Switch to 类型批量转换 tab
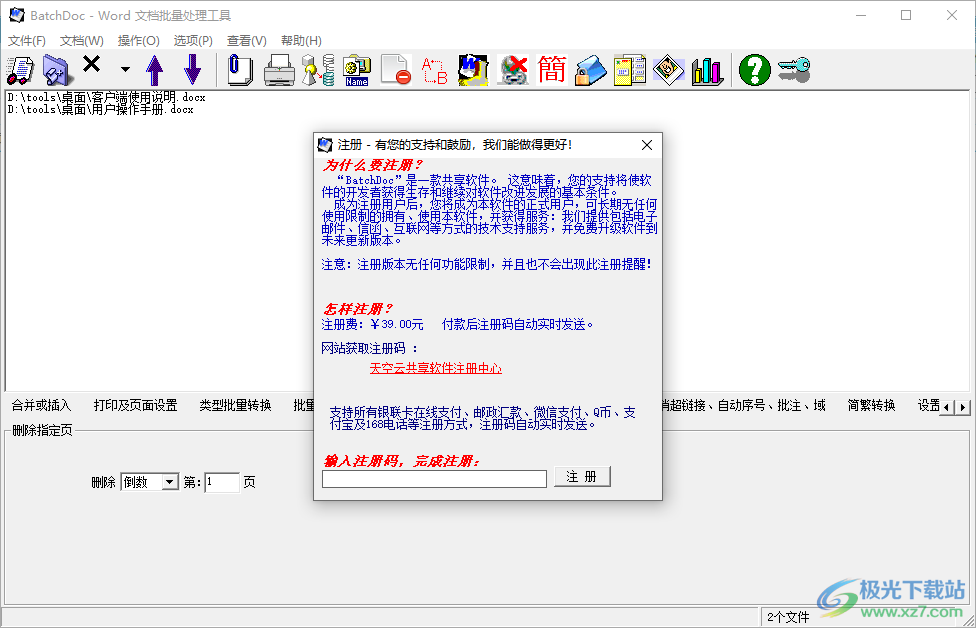The height and width of the screenshot is (628, 976). 235,406
